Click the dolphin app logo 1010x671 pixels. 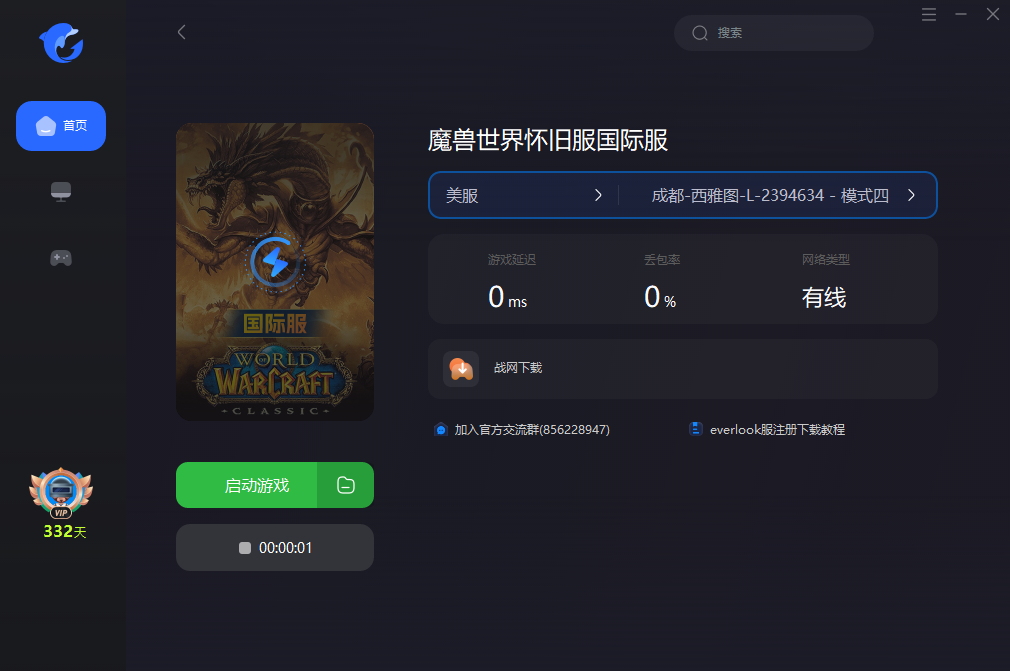click(x=61, y=43)
